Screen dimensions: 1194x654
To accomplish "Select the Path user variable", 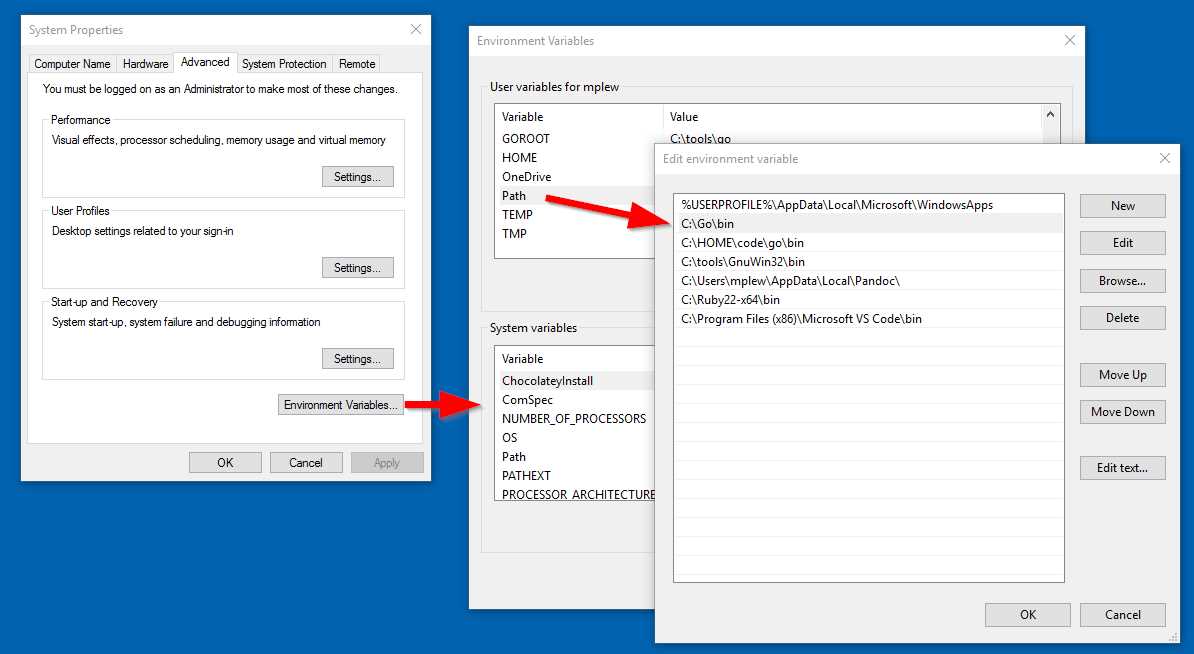I will click(514, 195).
